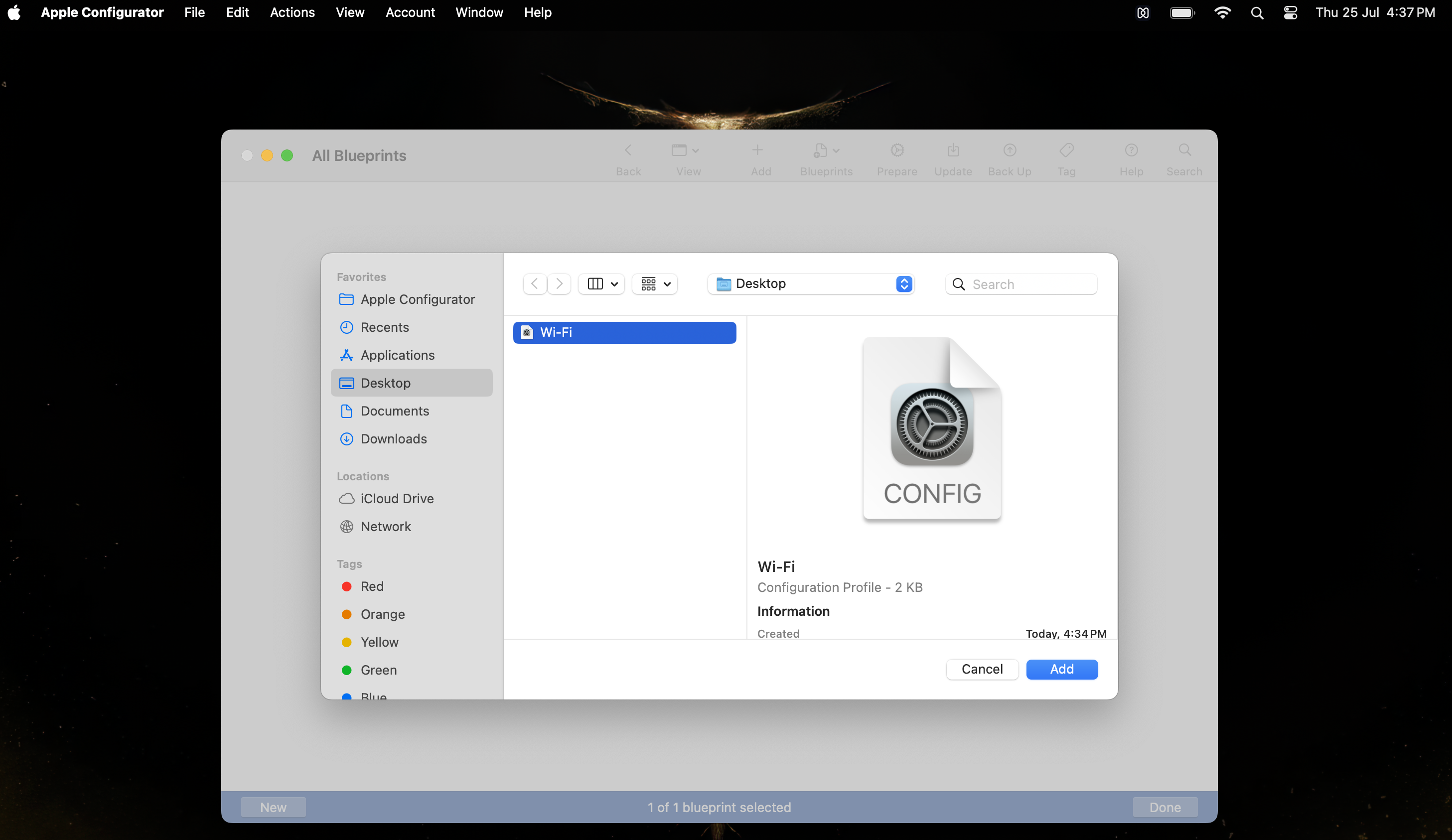Choose the Red tag
Image resolution: width=1452 pixels, height=840 pixels.
click(412, 586)
